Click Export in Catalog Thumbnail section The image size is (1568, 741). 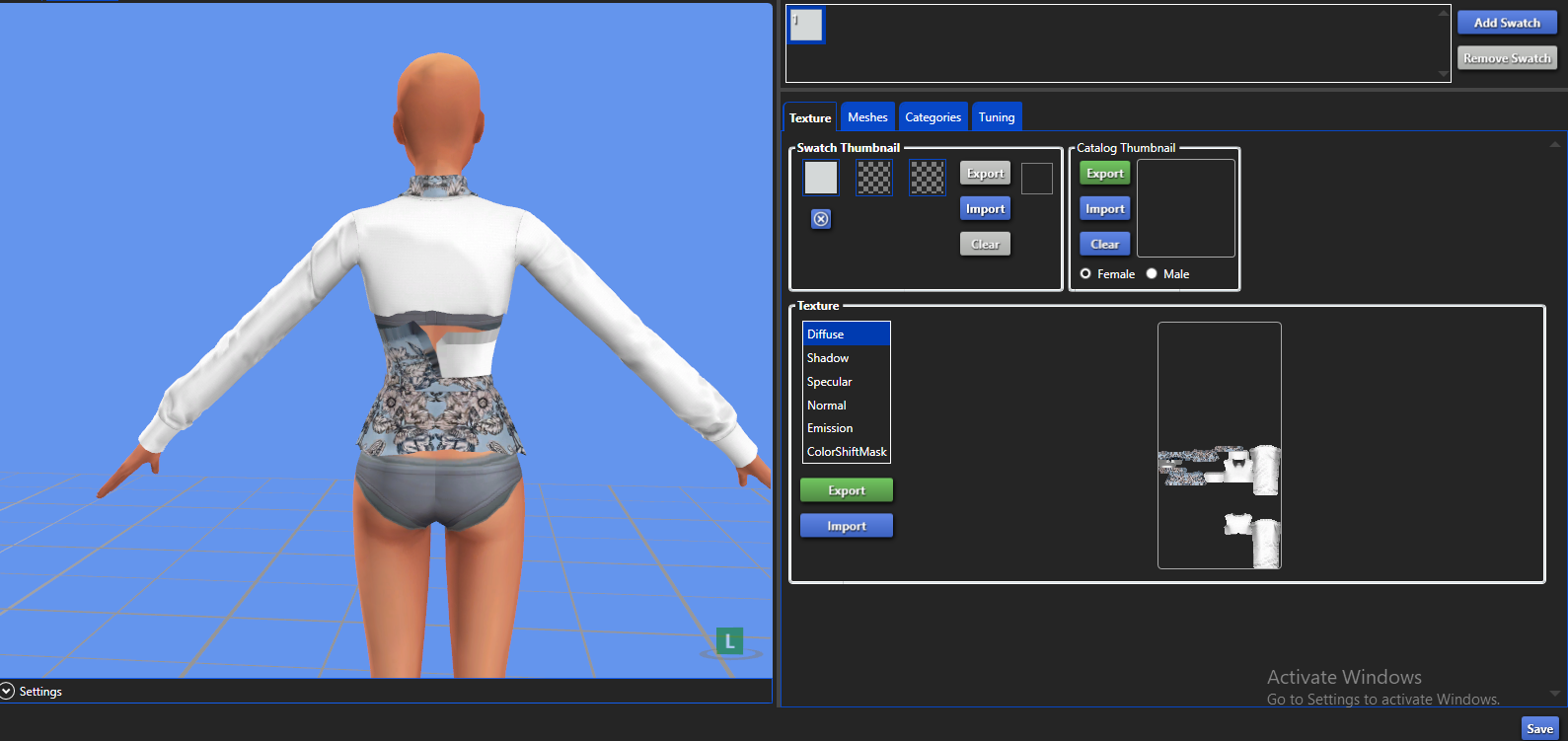(1104, 174)
